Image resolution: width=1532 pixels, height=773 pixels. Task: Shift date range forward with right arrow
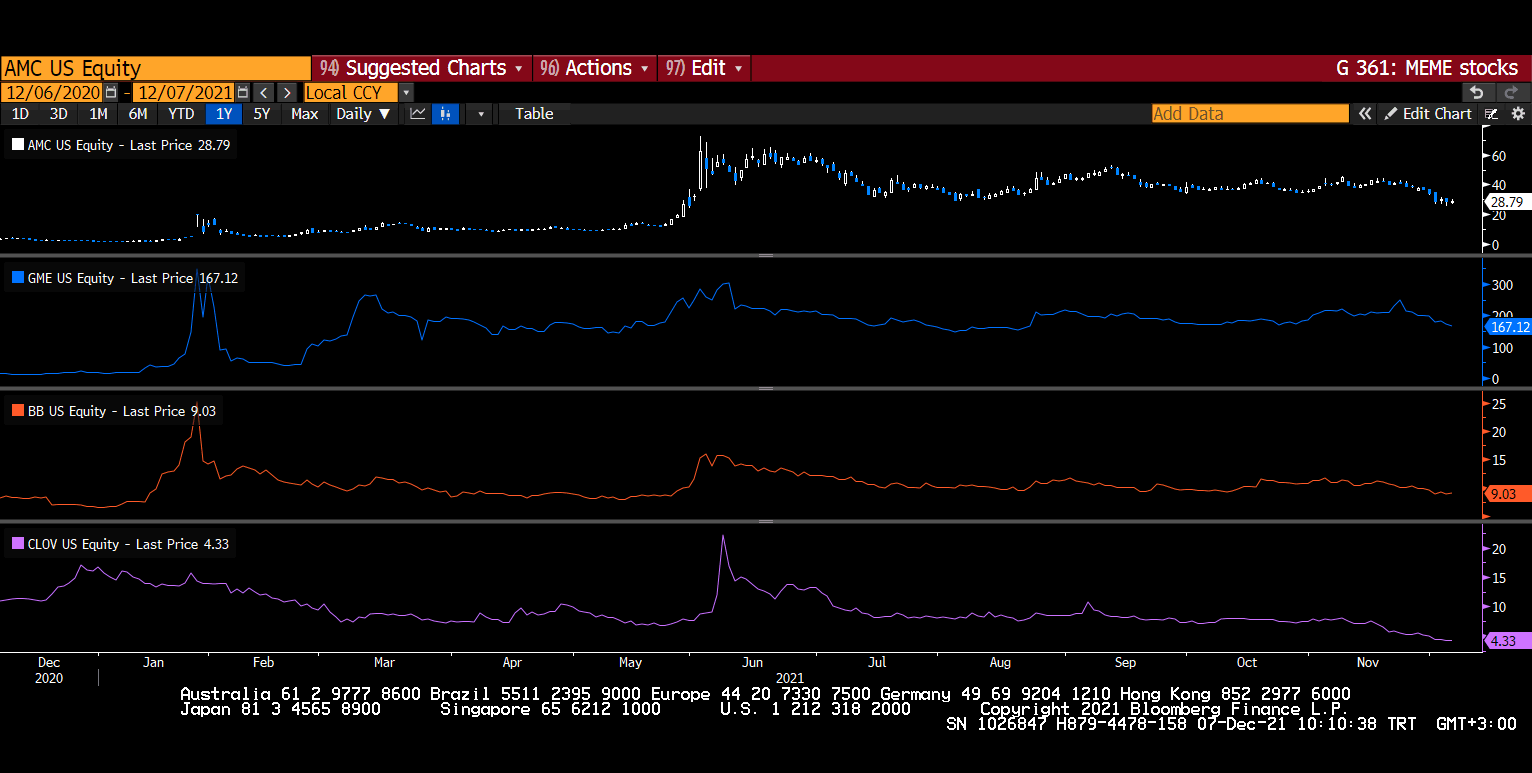point(287,92)
